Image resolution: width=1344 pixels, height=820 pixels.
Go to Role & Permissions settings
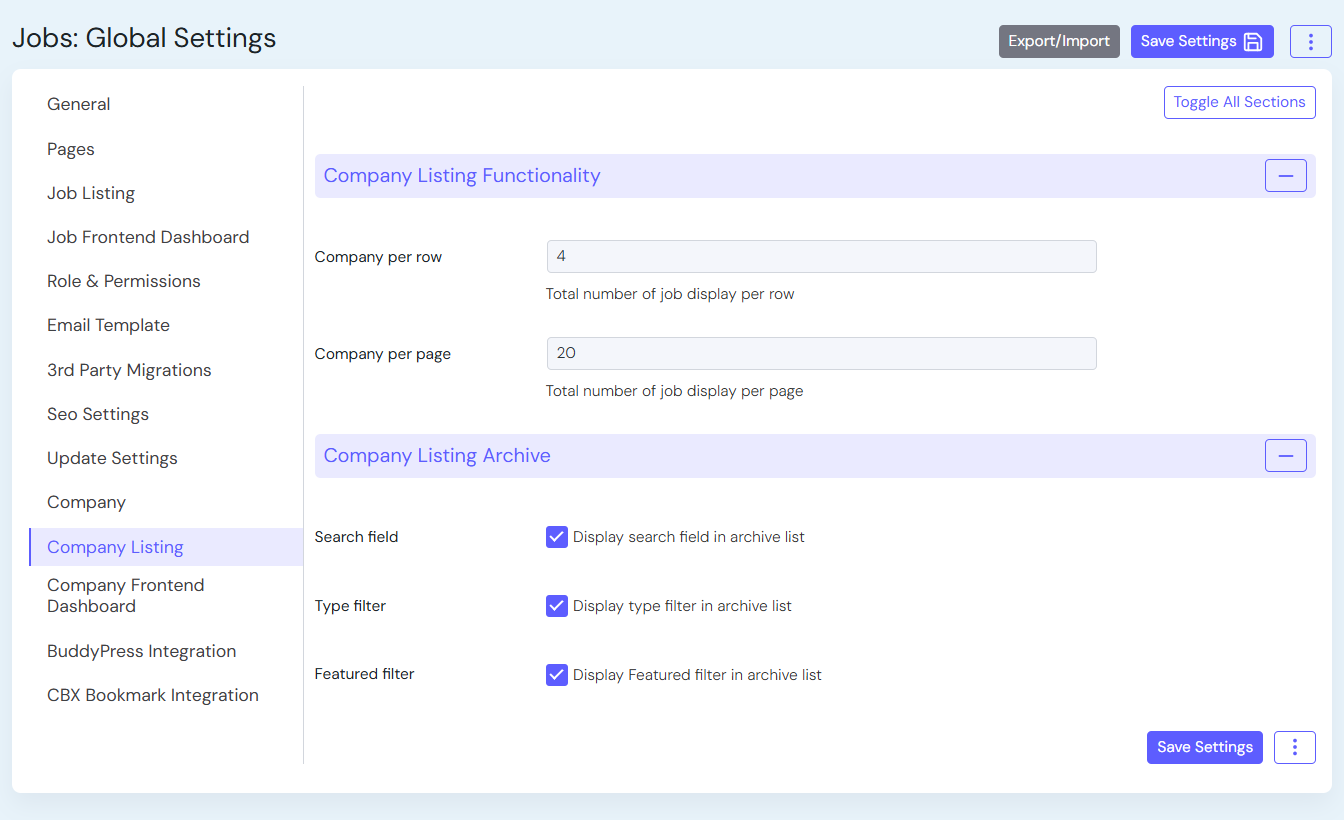124,281
